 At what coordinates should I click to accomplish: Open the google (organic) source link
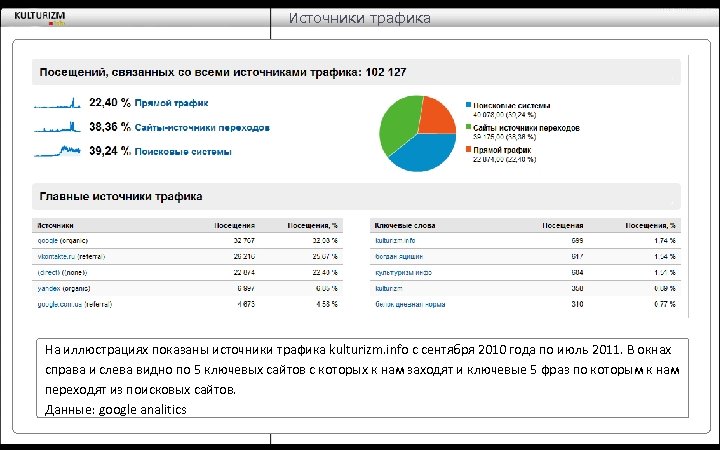point(62,241)
